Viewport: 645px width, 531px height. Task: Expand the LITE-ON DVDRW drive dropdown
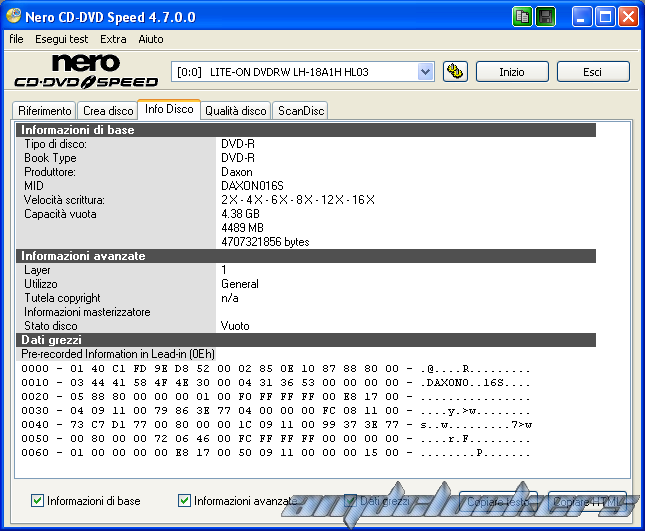[x=425, y=71]
